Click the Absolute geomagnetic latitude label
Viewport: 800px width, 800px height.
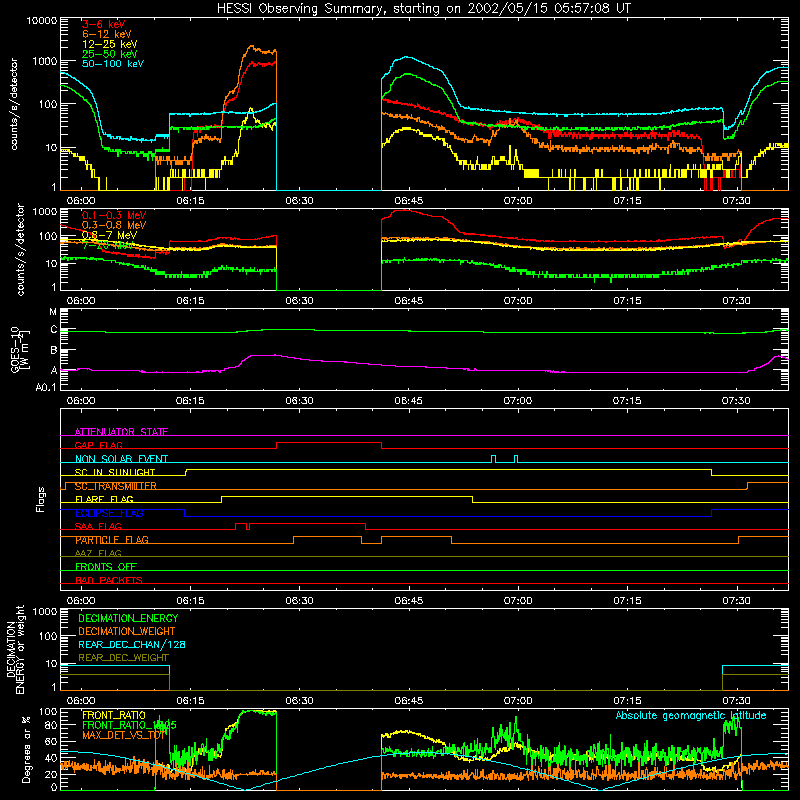691,715
